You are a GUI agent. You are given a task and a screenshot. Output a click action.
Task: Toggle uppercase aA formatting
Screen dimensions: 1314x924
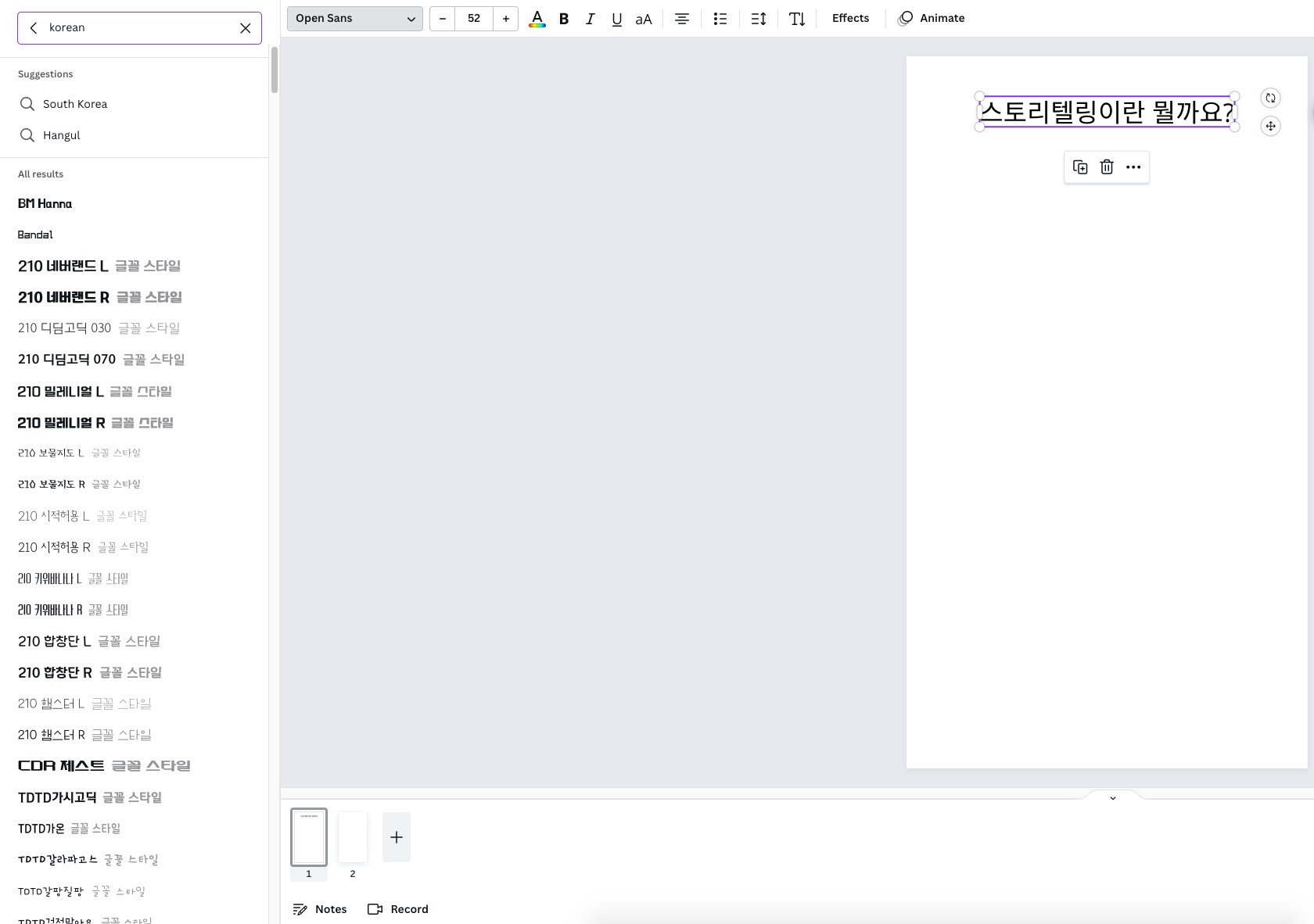point(644,19)
